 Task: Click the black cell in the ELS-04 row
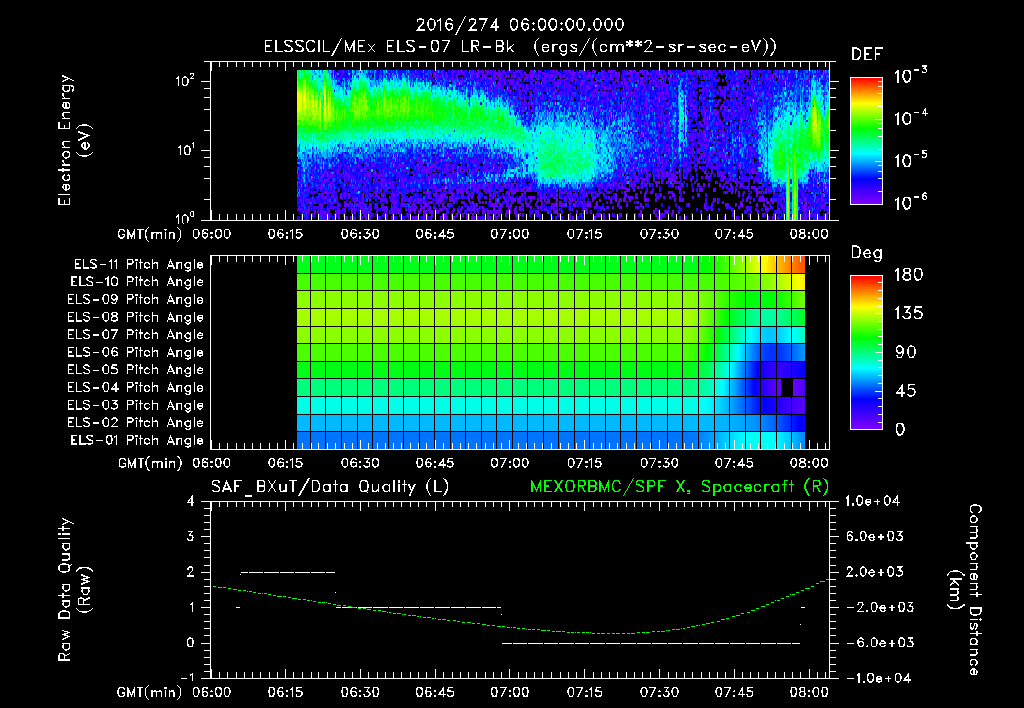pyautogui.click(x=786, y=387)
